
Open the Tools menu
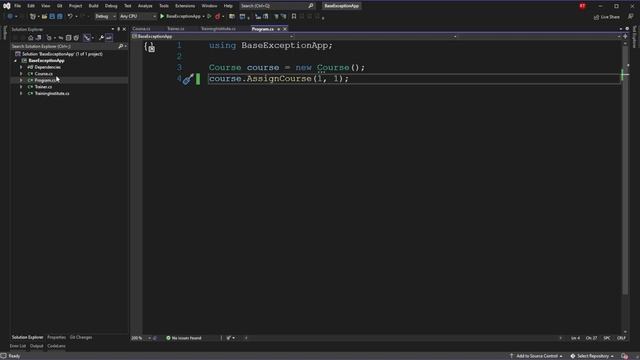[164, 6]
